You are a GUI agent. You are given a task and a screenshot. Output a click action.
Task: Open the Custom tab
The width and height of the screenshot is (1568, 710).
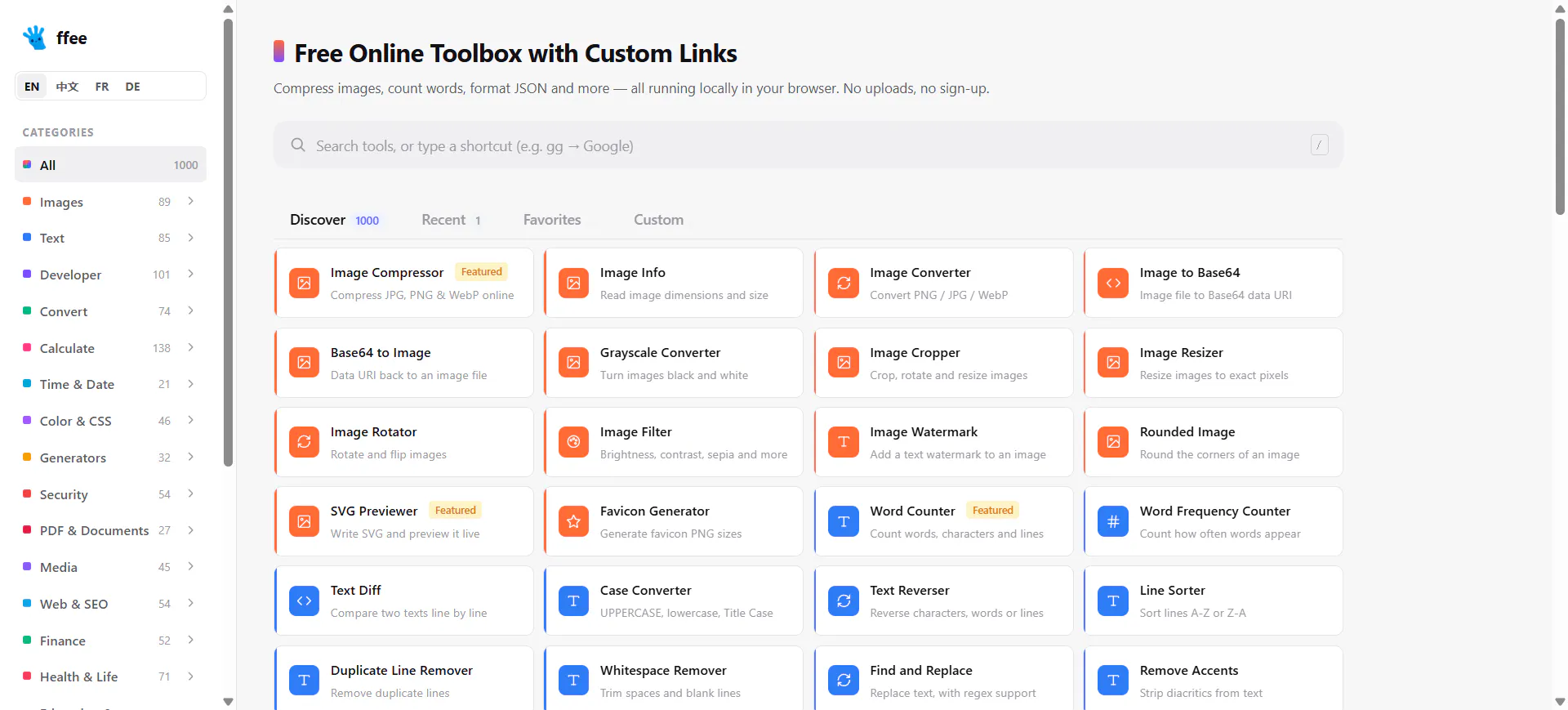pyautogui.click(x=658, y=220)
